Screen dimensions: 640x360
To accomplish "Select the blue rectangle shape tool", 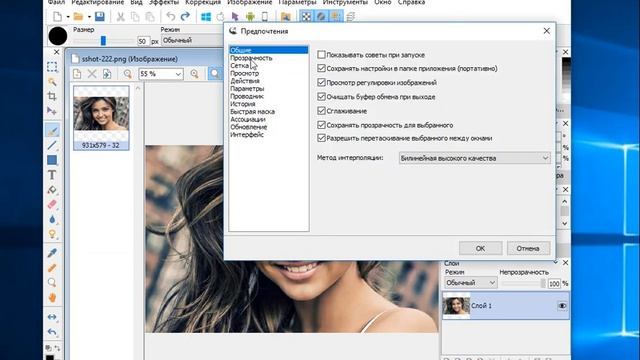I will pyautogui.click(x=52, y=160).
